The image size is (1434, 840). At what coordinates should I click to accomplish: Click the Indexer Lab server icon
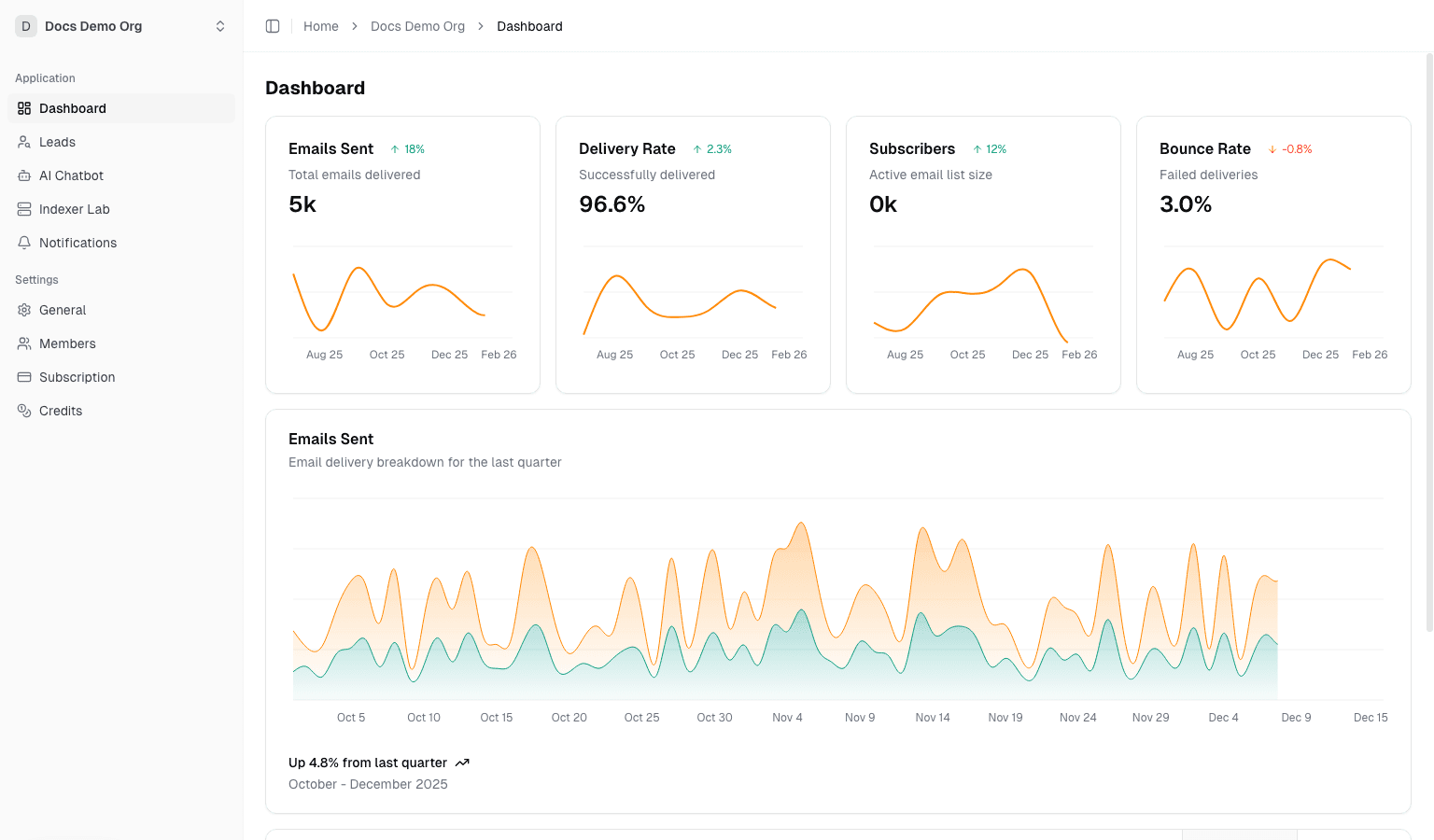(x=24, y=209)
